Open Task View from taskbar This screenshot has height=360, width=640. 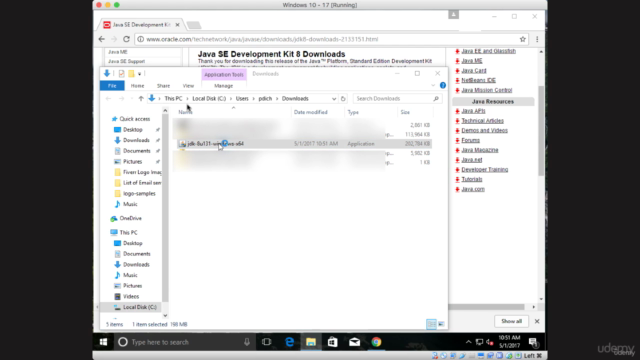(267, 342)
